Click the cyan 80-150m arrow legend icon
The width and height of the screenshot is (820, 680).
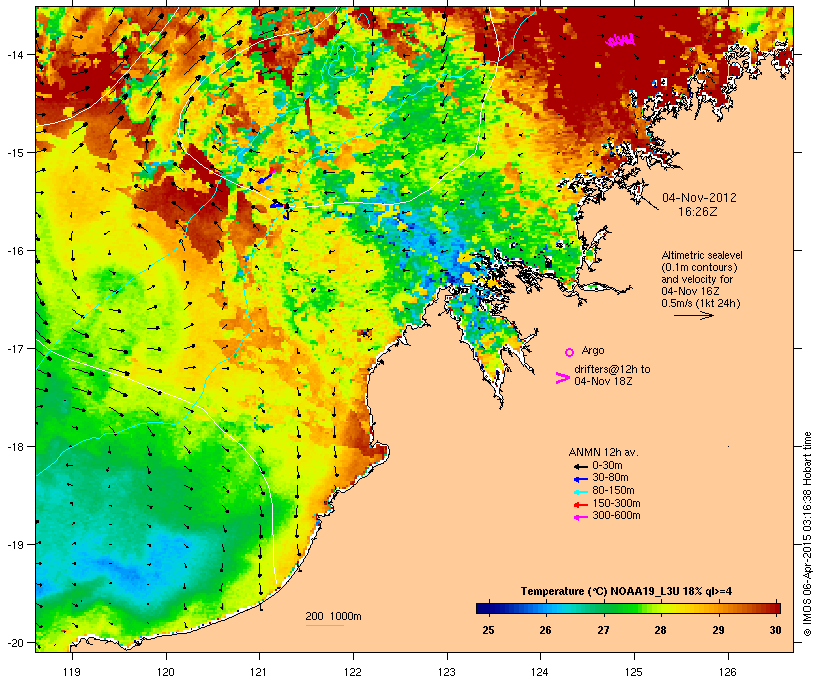[x=580, y=492]
